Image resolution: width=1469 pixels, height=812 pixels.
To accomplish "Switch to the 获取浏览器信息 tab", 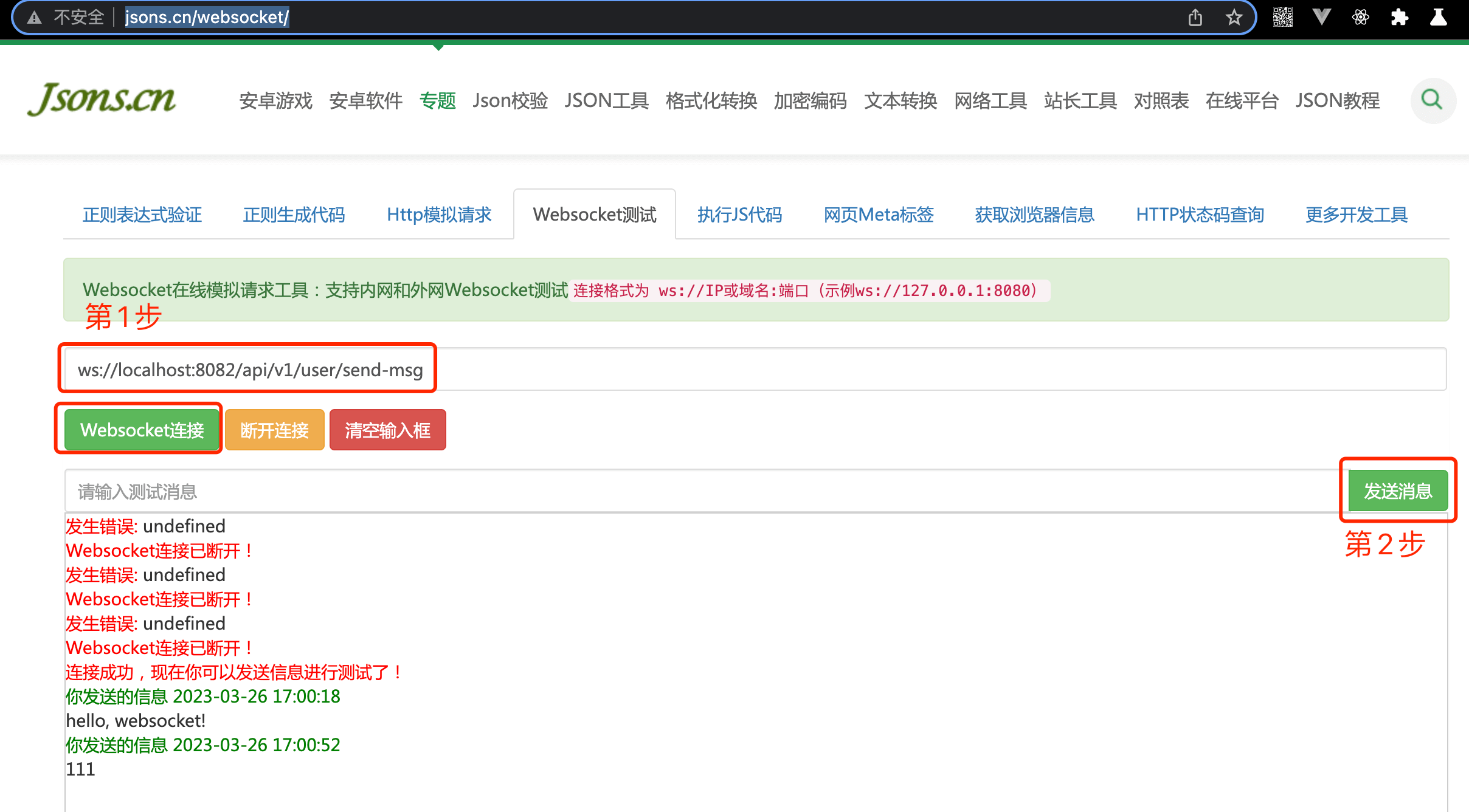I will pos(1034,215).
